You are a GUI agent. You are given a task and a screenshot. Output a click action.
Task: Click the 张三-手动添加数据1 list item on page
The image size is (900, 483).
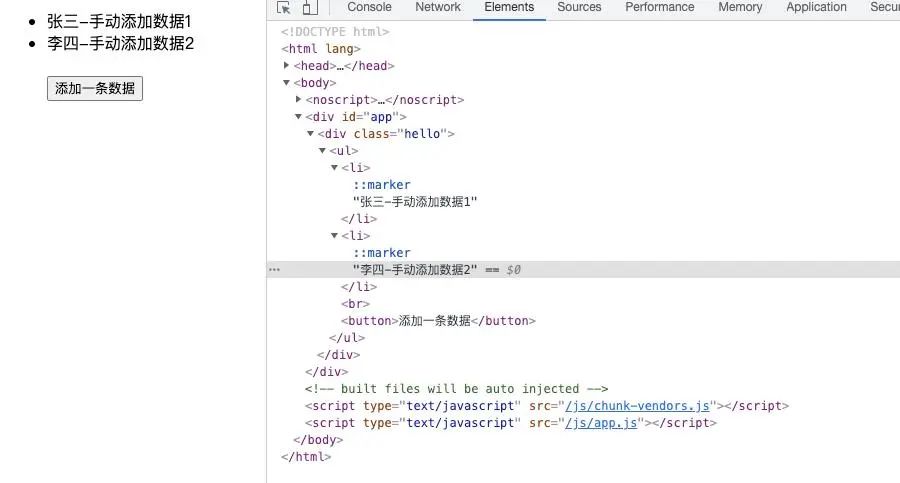click(x=119, y=22)
